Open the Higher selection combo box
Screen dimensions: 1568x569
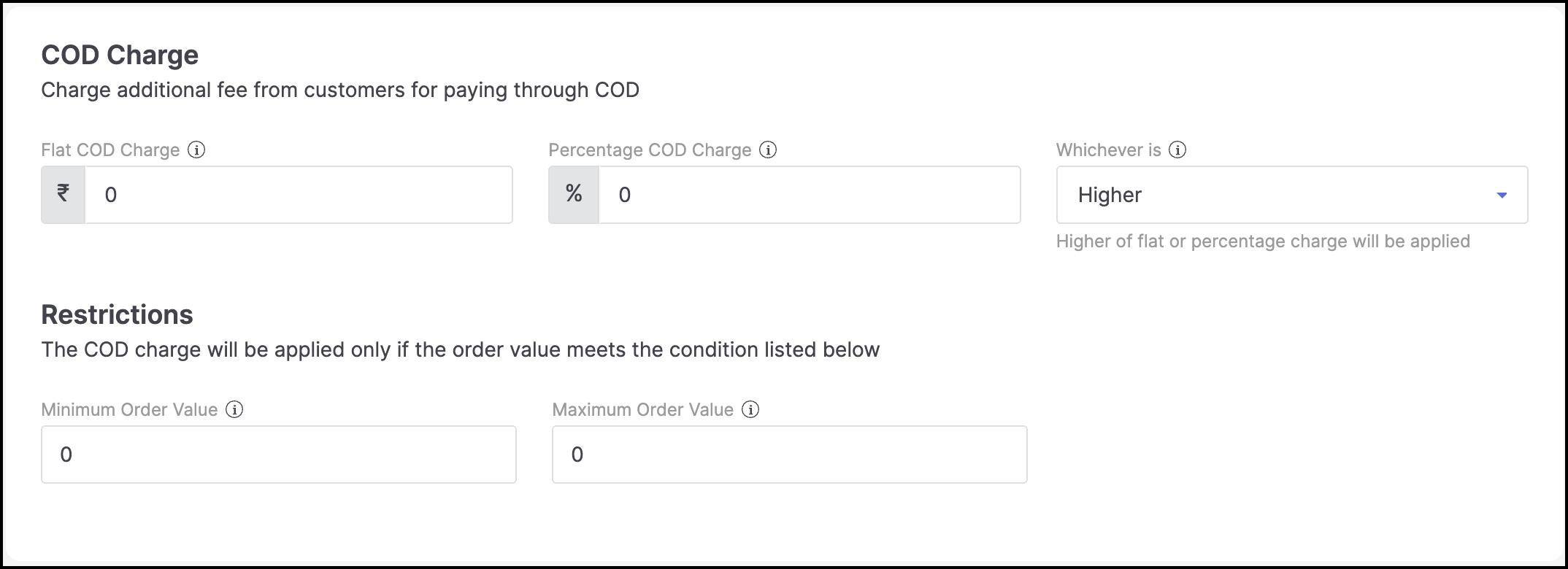[1292, 195]
